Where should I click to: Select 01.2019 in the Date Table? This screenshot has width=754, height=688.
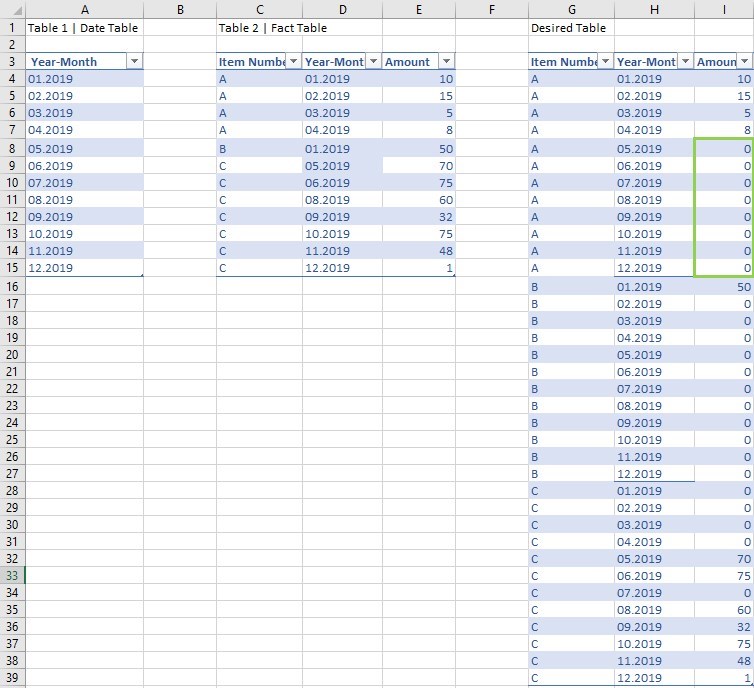pos(84,79)
